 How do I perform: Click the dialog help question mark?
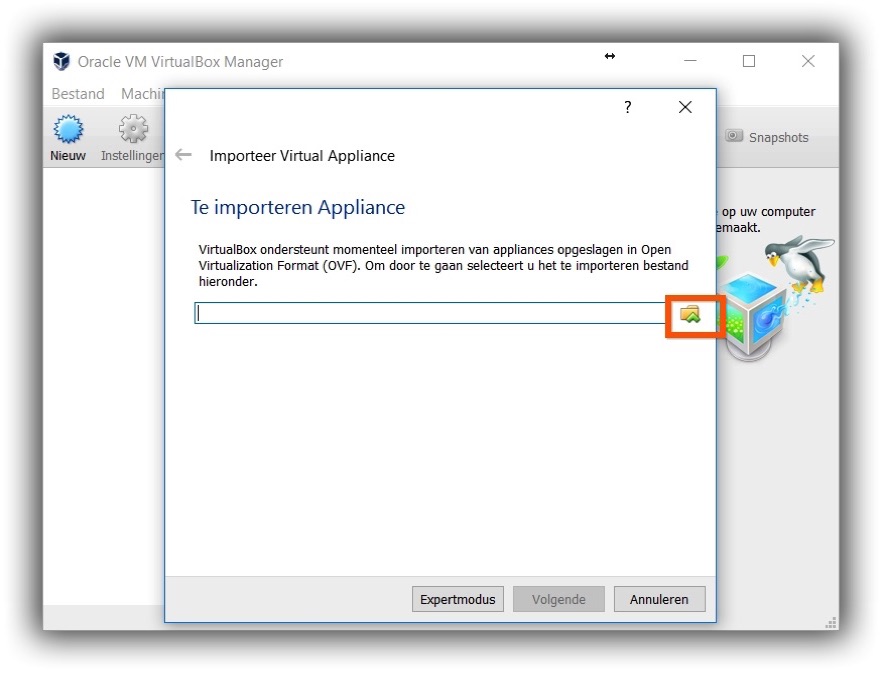pyautogui.click(x=628, y=107)
